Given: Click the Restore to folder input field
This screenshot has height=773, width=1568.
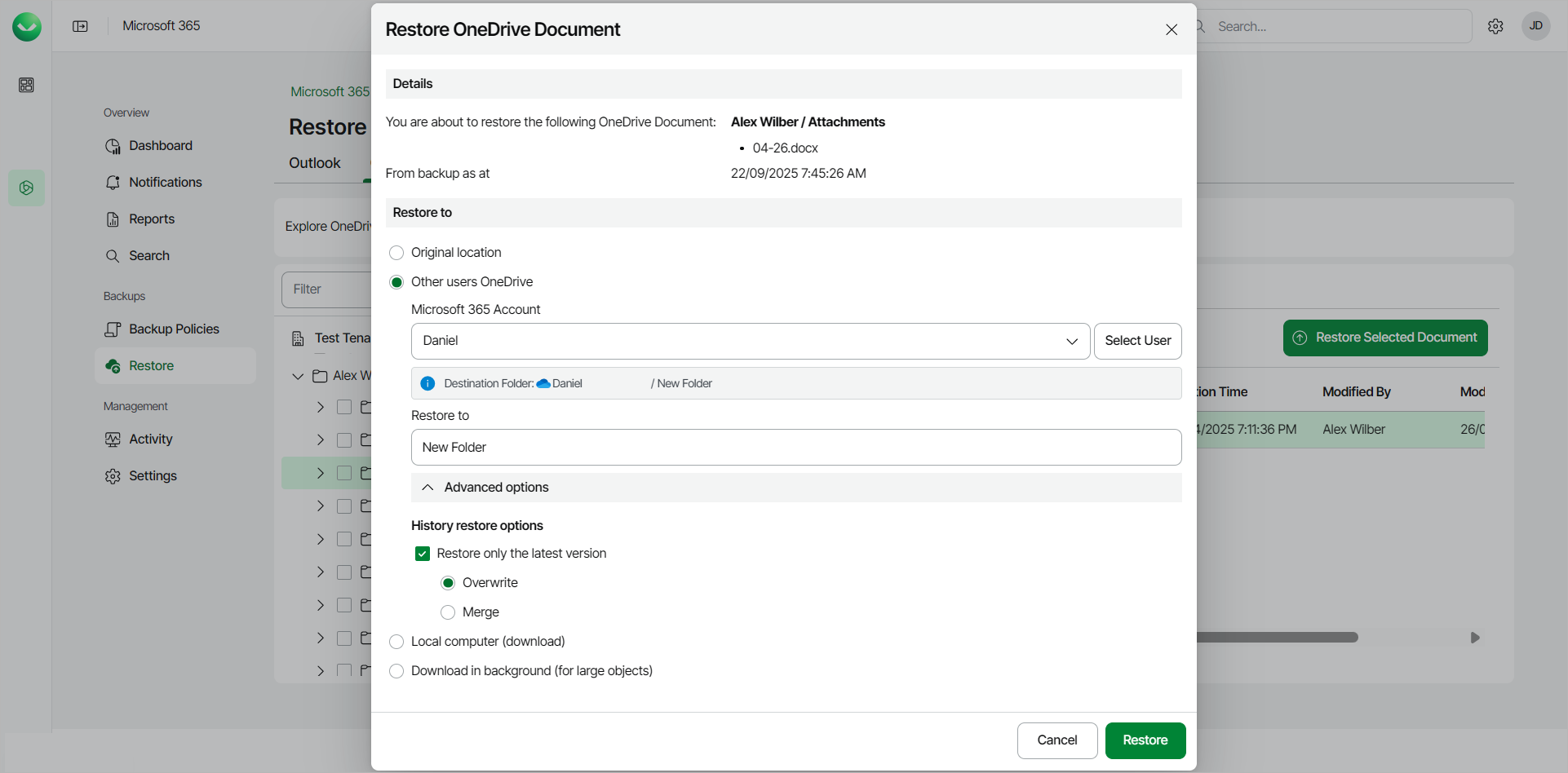Looking at the screenshot, I should [x=795, y=448].
